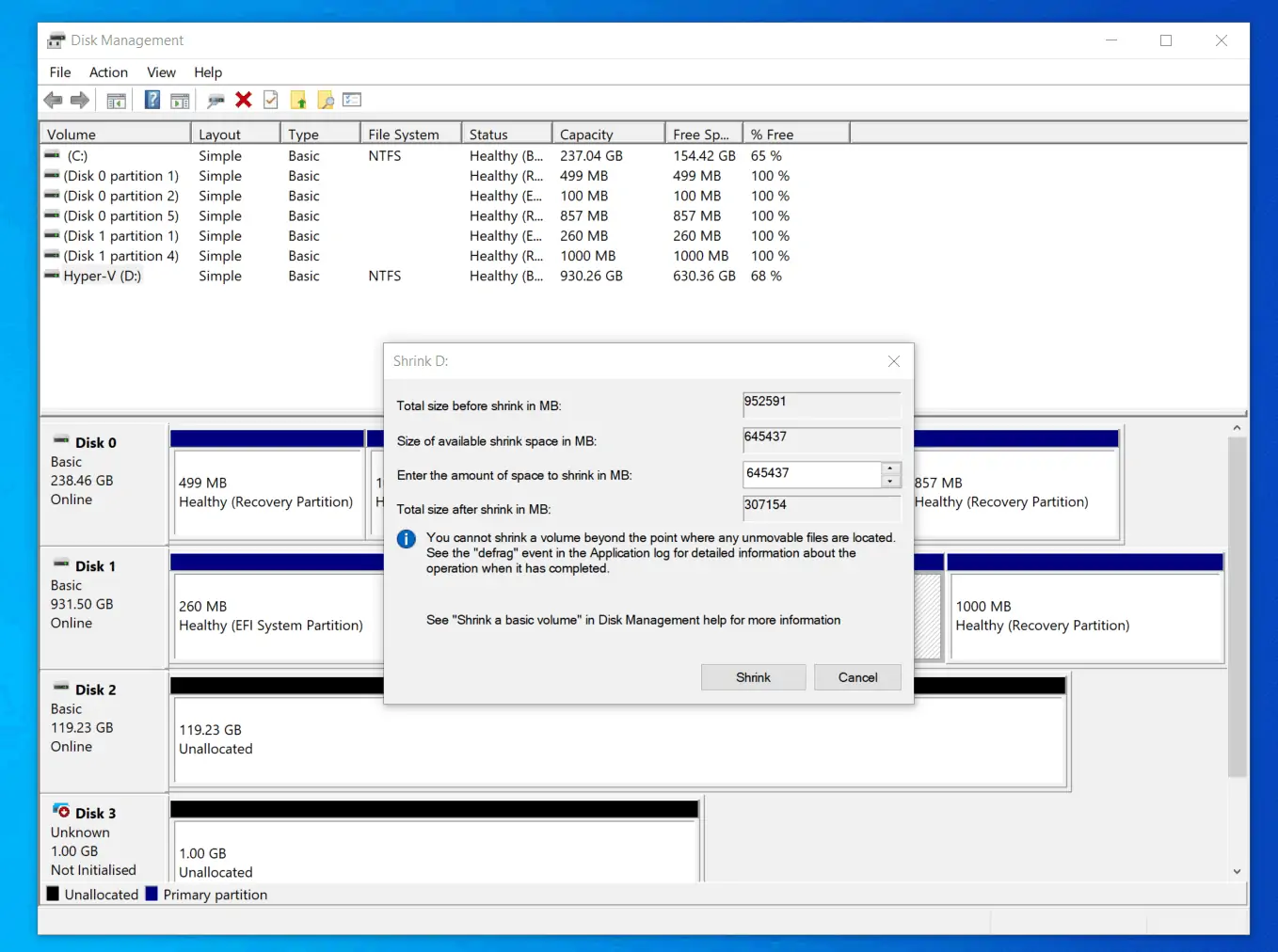Click the black Unallocated legend swatch
Screen dimensions: 1278x952
(53, 894)
